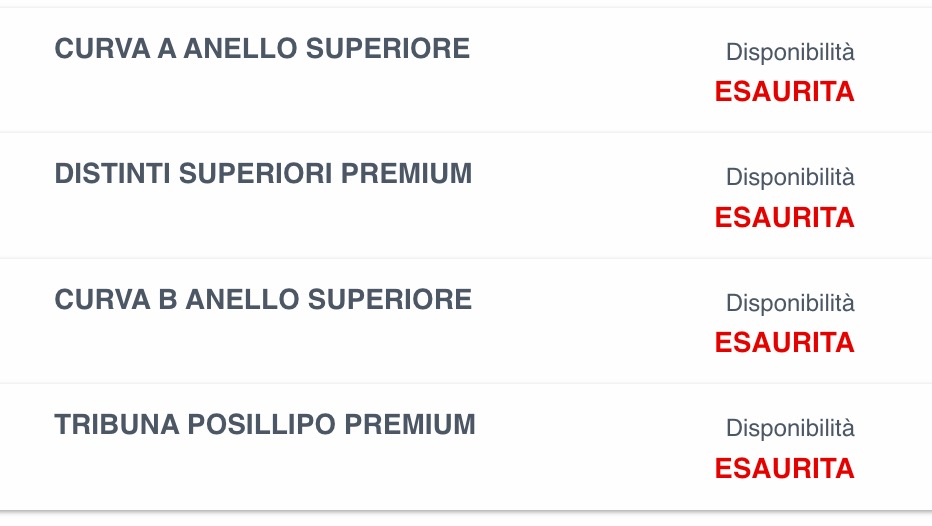Click divider between Curva A and Distinti rows
This screenshot has width=932, height=526.
pyautogui.click(x=466, y=132)
